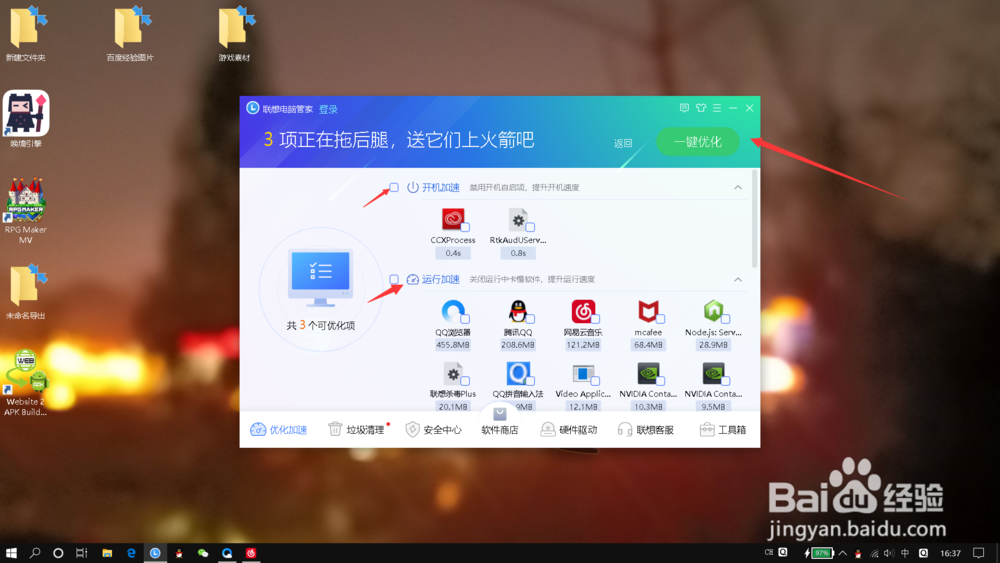Click the 返回 link
This screenshot has width=1000, height=563.
click(623, 143)
